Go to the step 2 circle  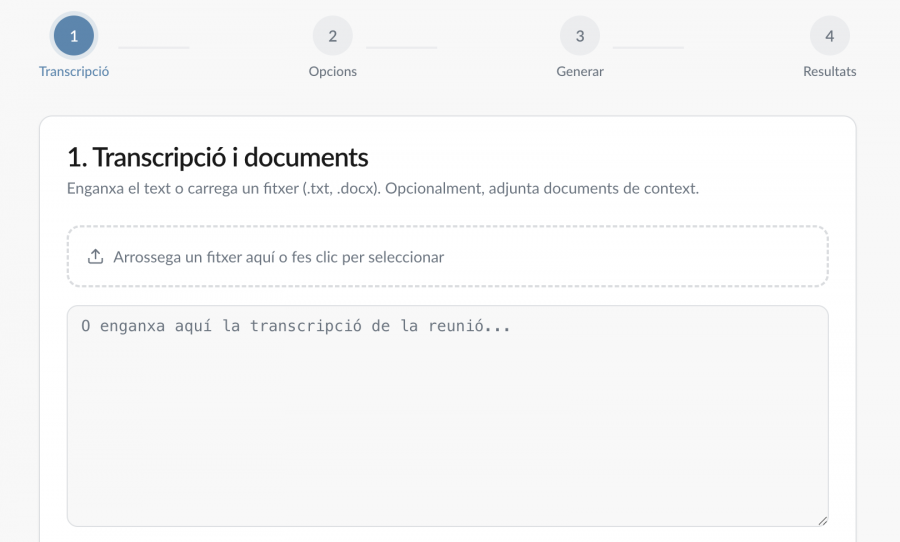[x=332, y=37]
